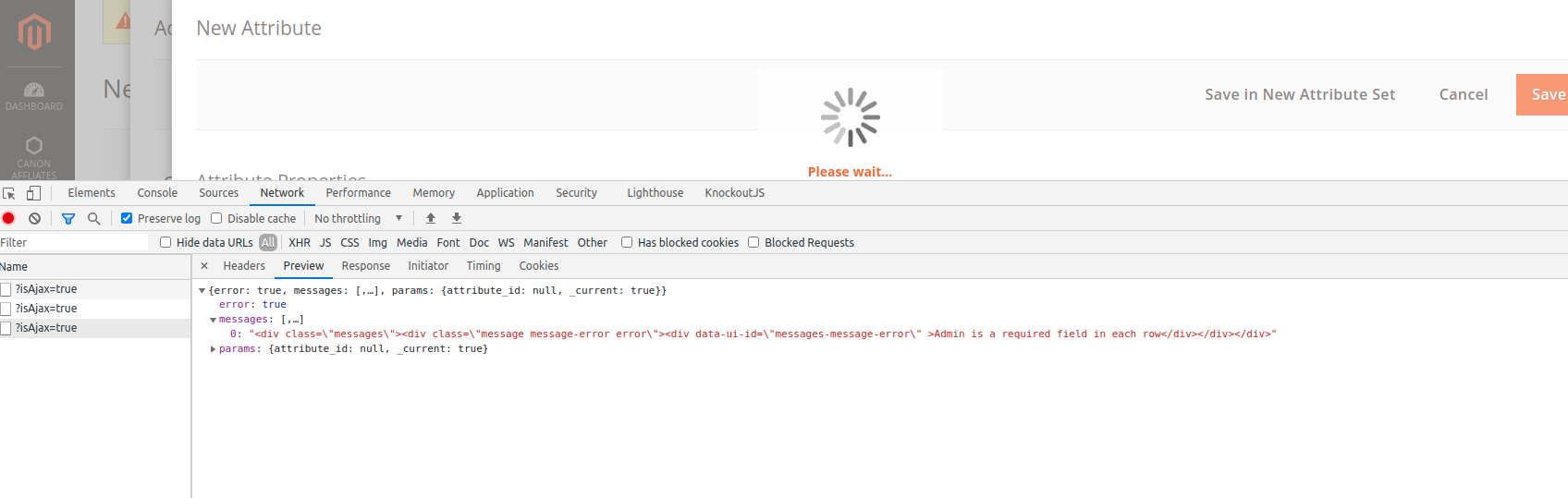This screenshot has width=1568, height=498.
Task: Show the Initiator tab
Action: (x=428, y=266)
